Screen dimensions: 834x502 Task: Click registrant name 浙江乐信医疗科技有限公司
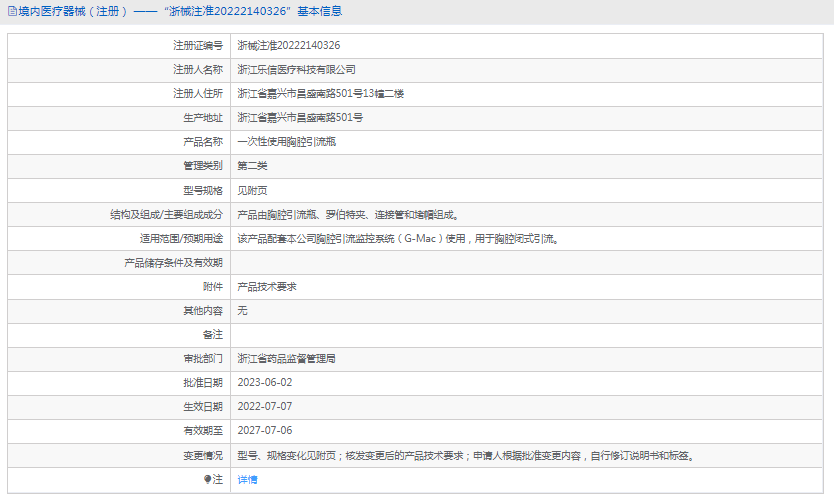coord(296,70)
